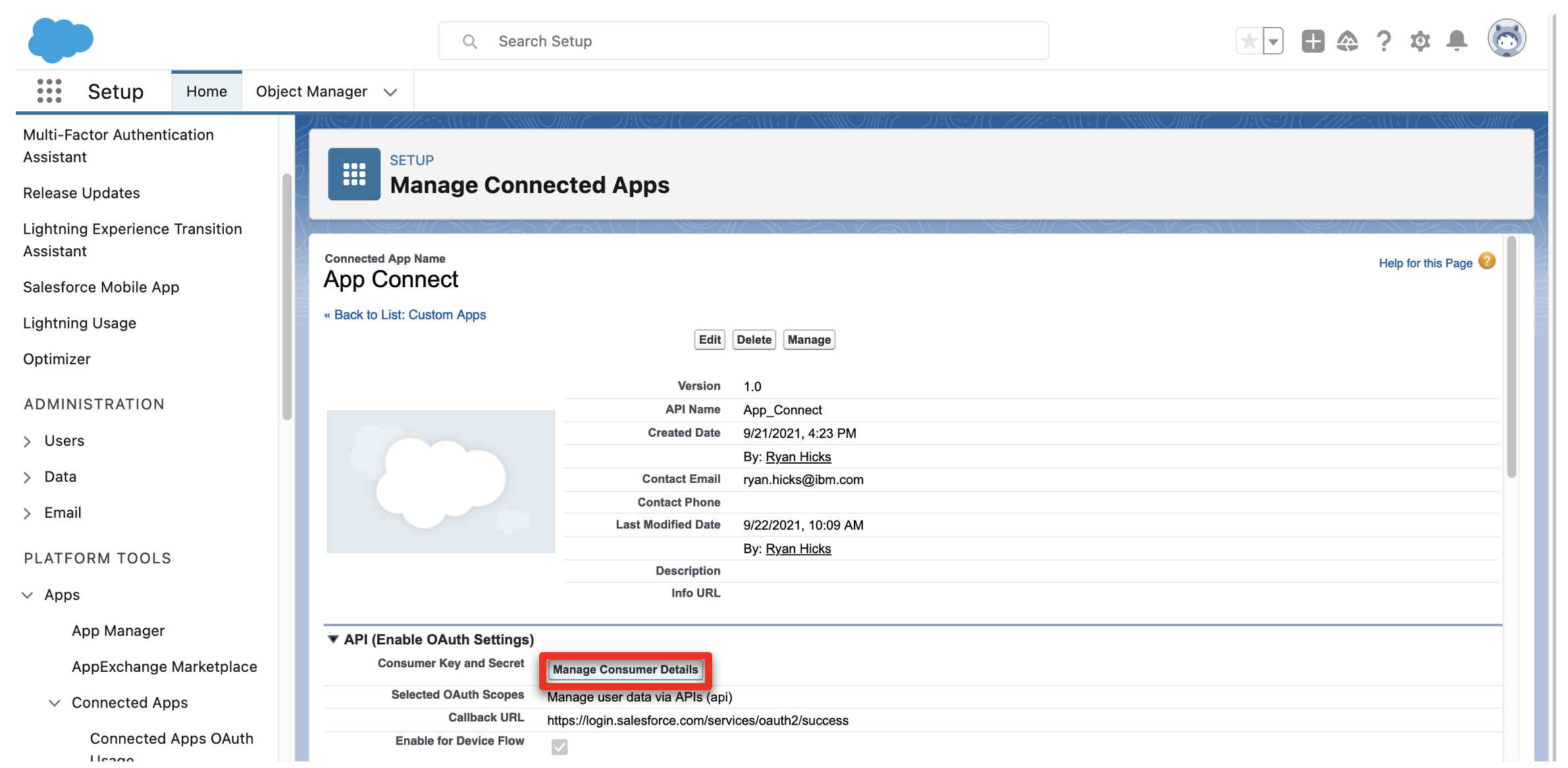Click the main content panel scrollbar
Image resolution: width=1568 pixels, height=768 pixels.
click(1511, 357)
